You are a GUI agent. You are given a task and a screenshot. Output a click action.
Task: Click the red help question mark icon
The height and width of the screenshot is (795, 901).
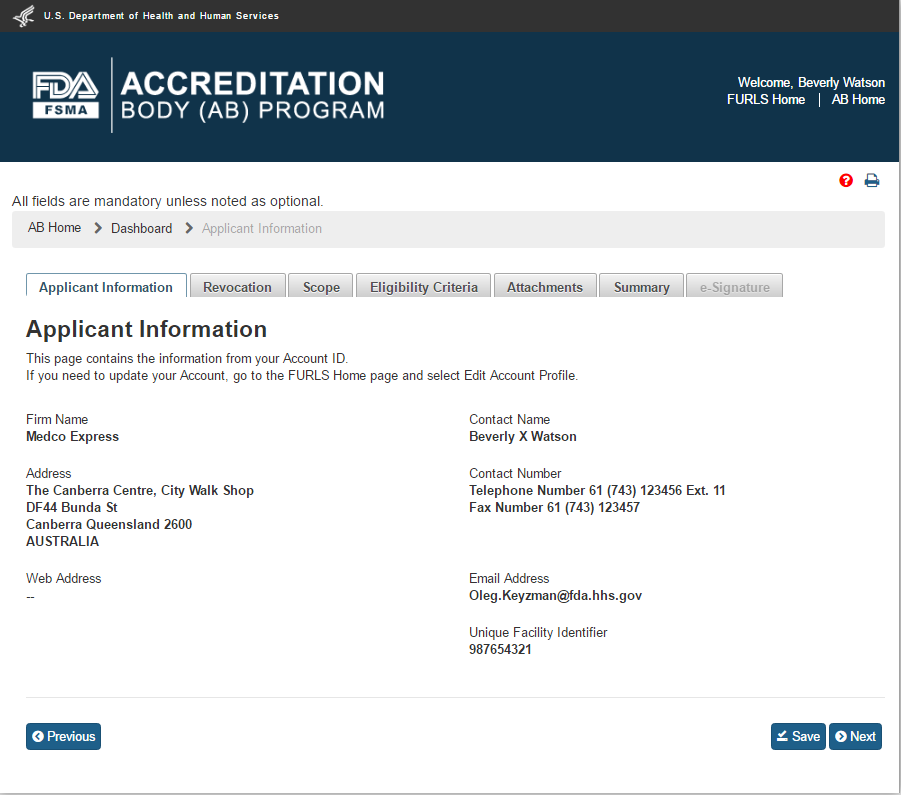846,181
